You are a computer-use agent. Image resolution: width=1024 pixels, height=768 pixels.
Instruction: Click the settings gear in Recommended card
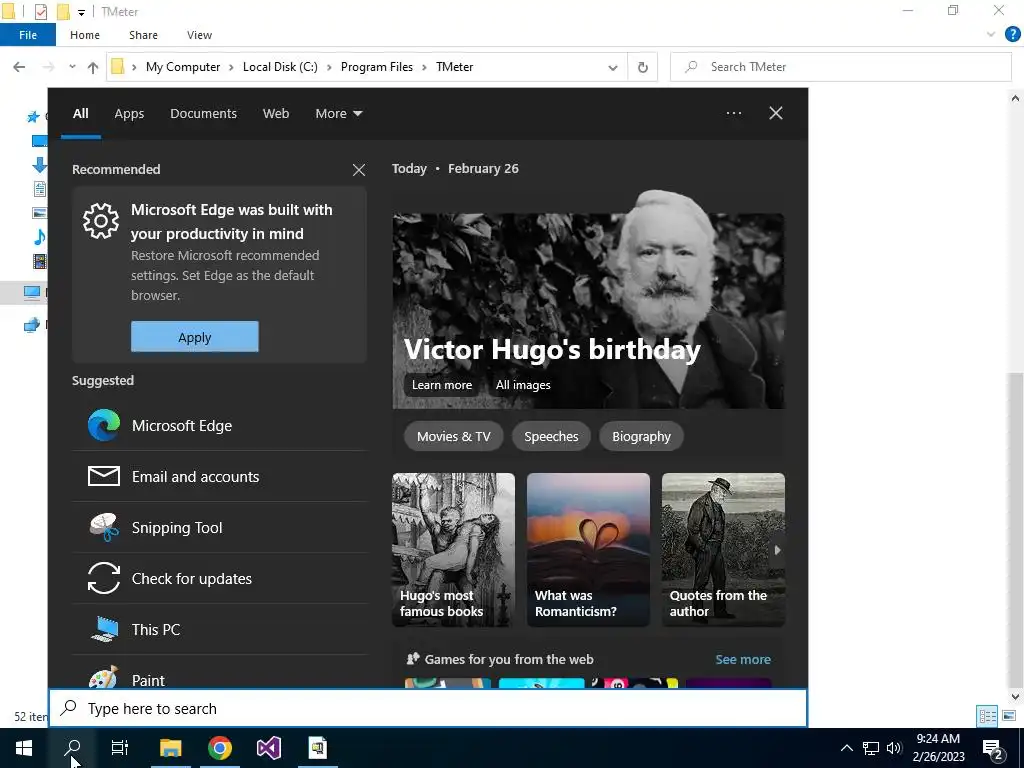point(101,221)
